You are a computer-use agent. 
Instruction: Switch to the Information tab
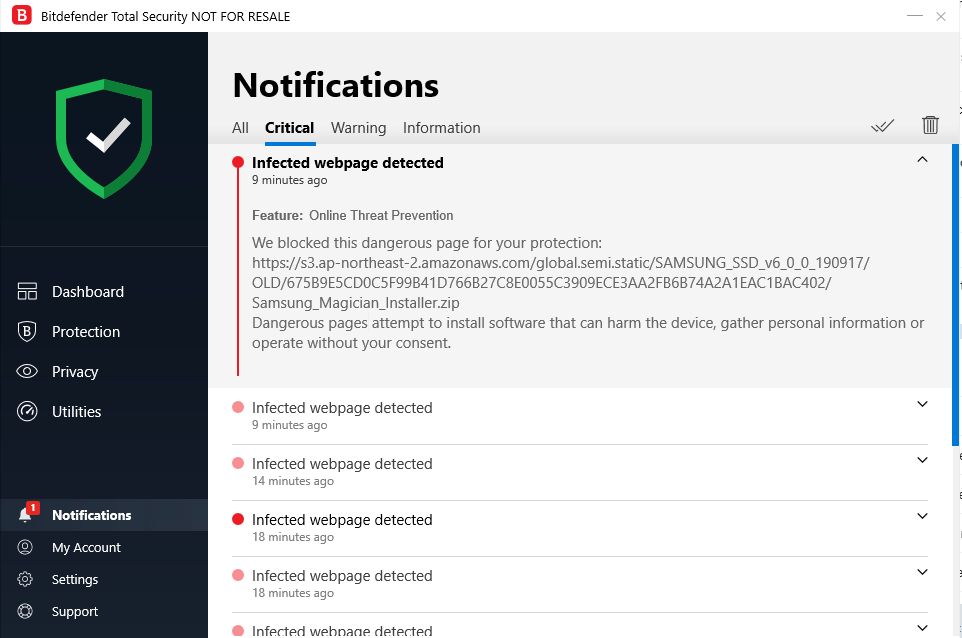[441, 128]
